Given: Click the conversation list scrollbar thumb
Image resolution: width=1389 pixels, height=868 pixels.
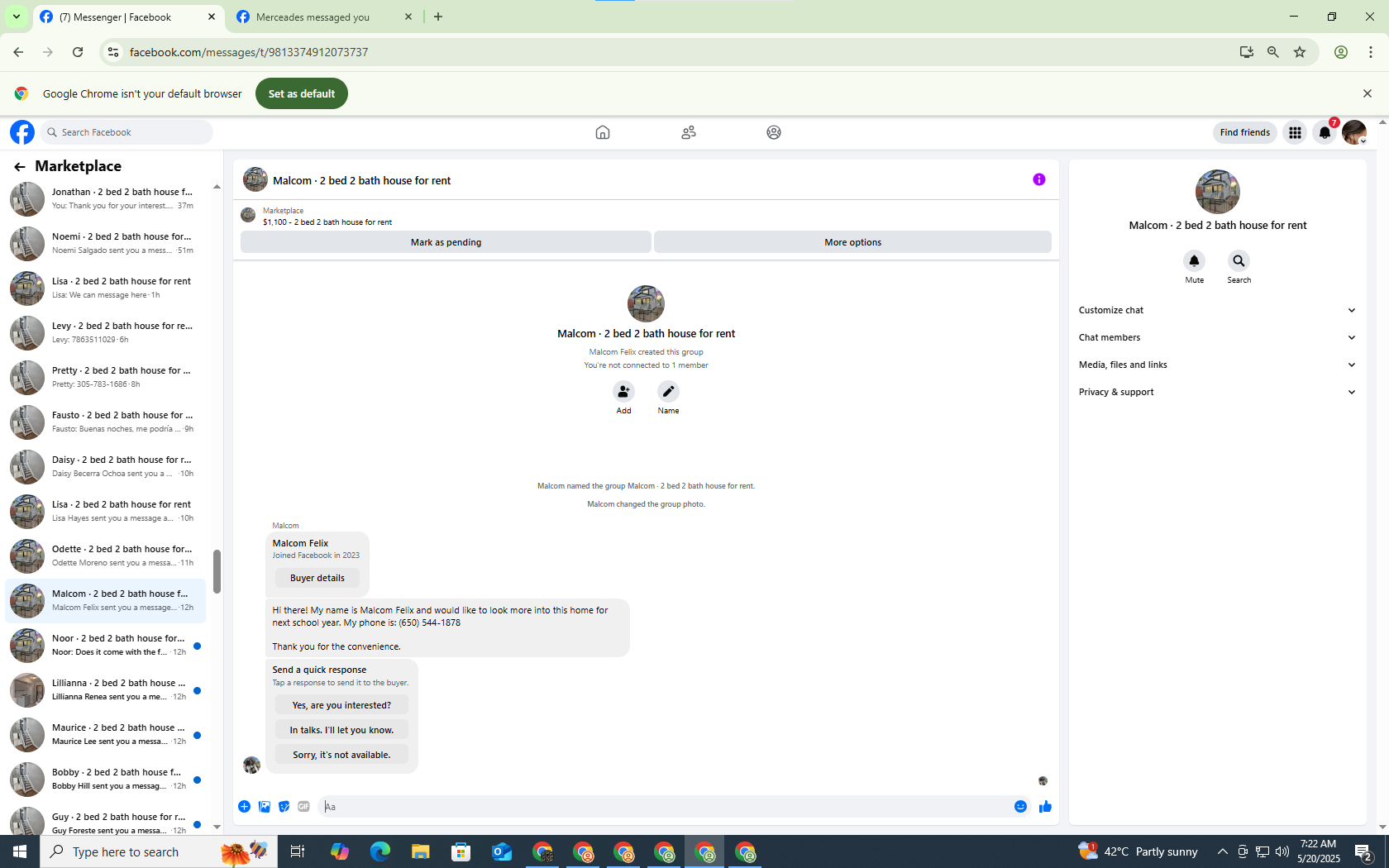Looking at the screenshot, I should (x=217, y=571).
